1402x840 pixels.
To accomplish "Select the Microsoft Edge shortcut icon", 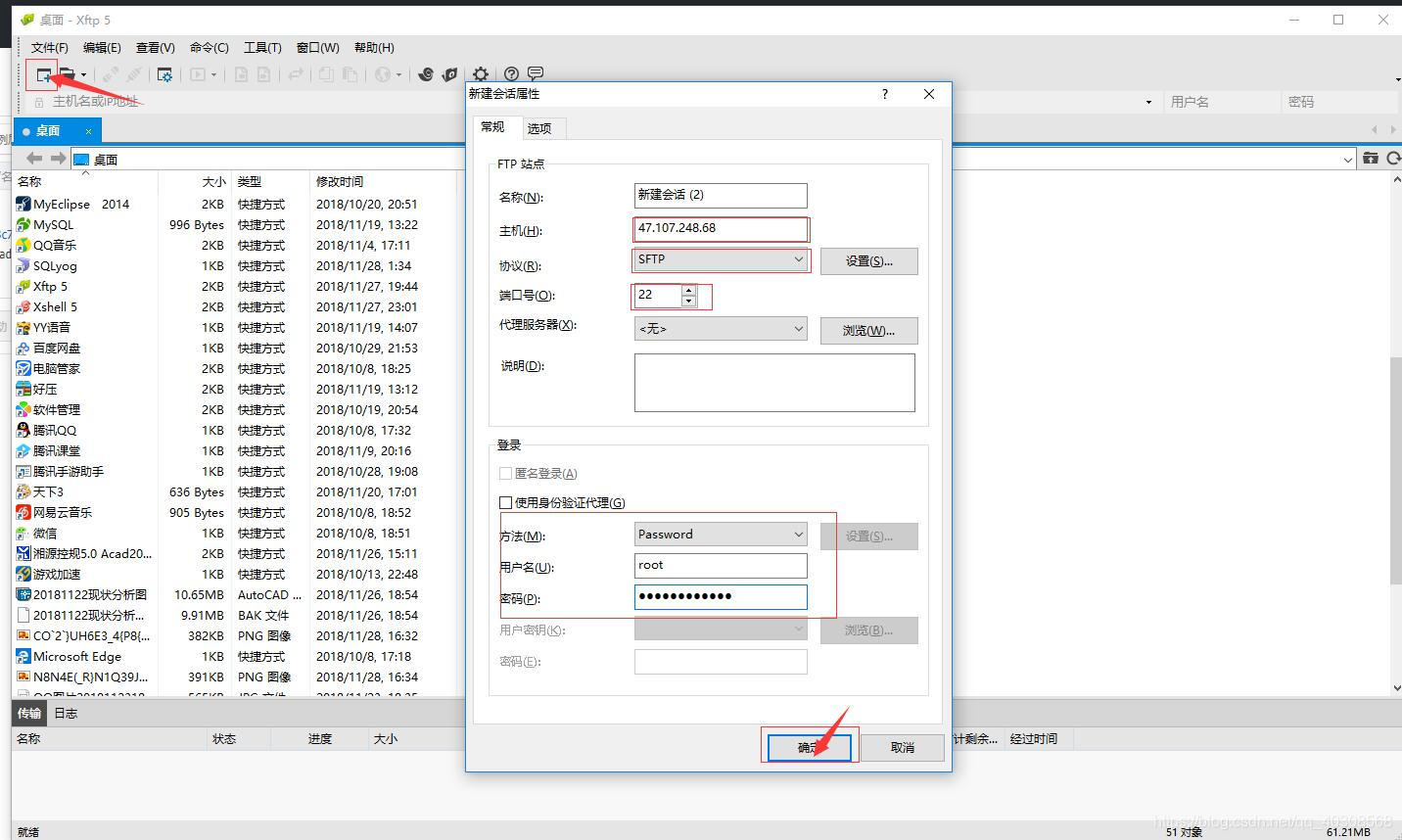I will (23, 657).
